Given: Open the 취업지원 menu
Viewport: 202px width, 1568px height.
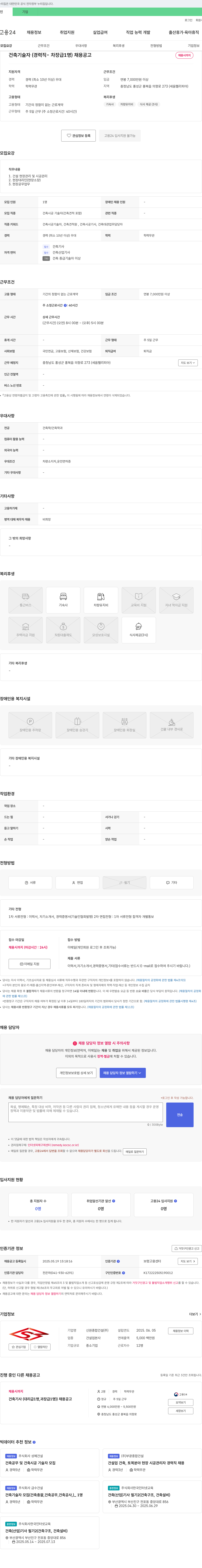Looking at the screenshot, I should [67, 32].
